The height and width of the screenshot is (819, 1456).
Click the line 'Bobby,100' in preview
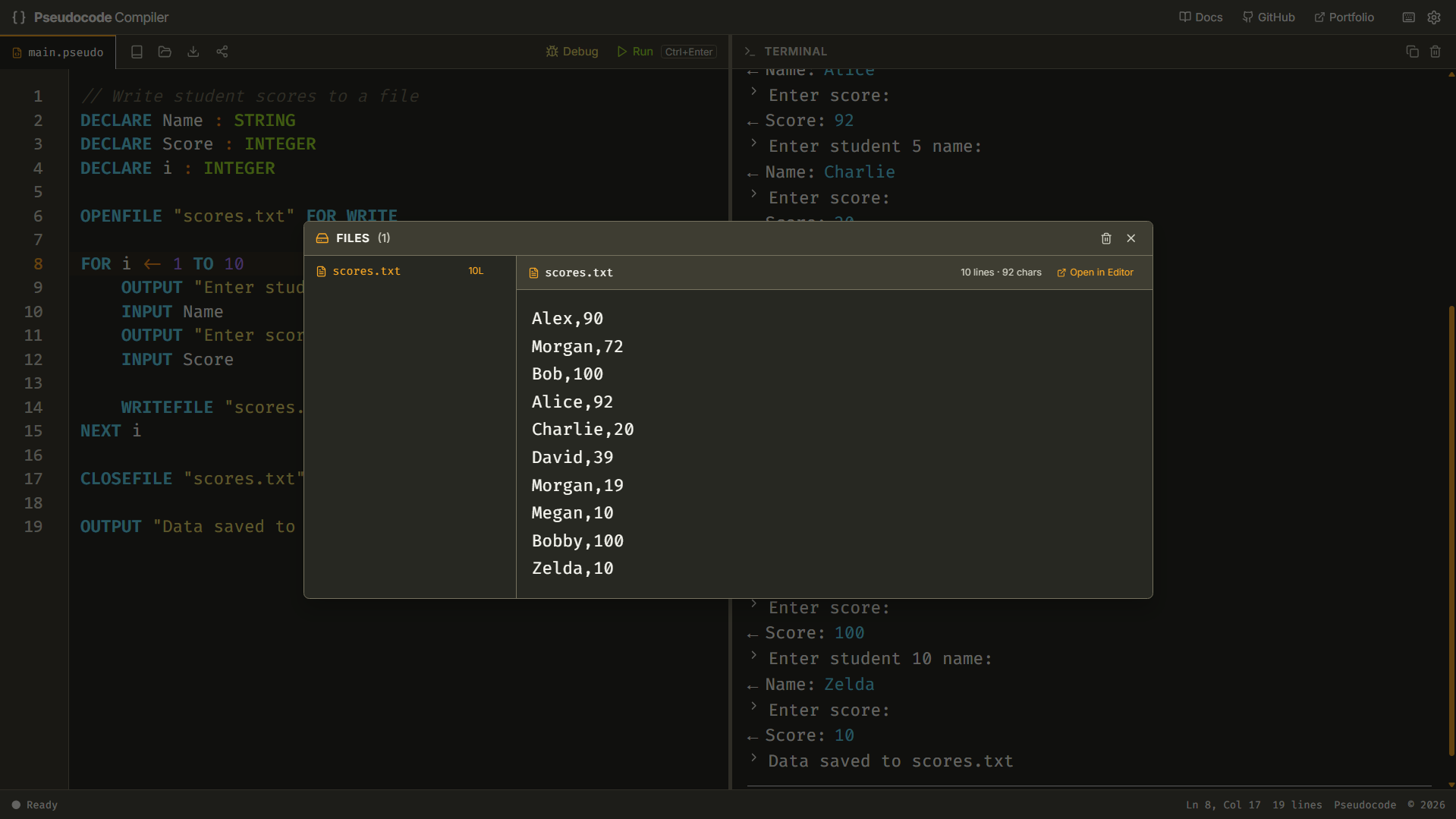pos(577,541)
